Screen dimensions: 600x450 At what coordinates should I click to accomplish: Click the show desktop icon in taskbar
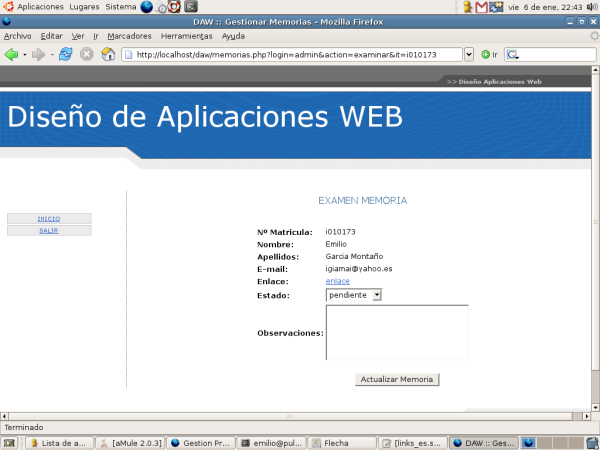click(x=9, y=442)
